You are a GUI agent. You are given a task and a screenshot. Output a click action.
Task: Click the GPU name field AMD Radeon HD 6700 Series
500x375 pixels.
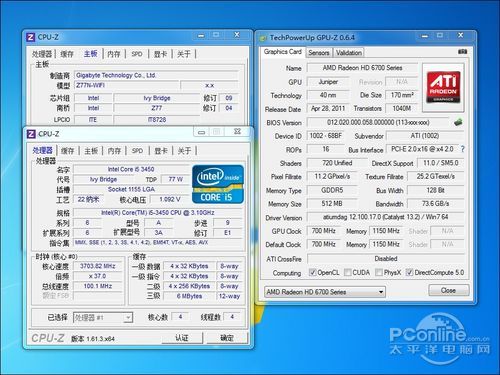point(362,68)
